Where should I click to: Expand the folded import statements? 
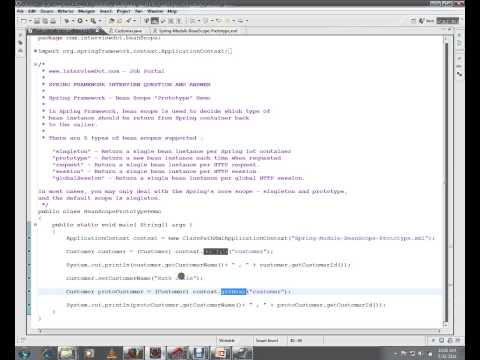[36, 51]
